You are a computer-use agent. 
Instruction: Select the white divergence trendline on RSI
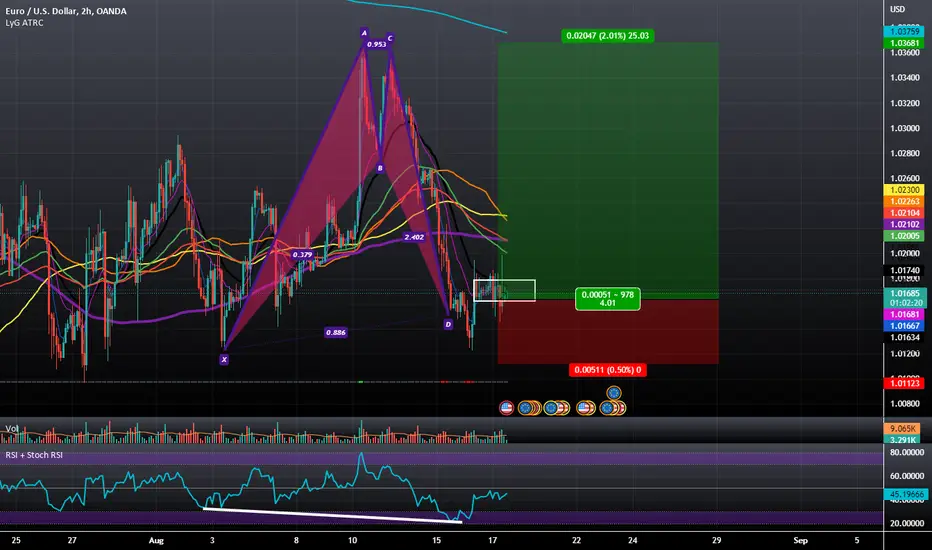click(x=332, y=516)
